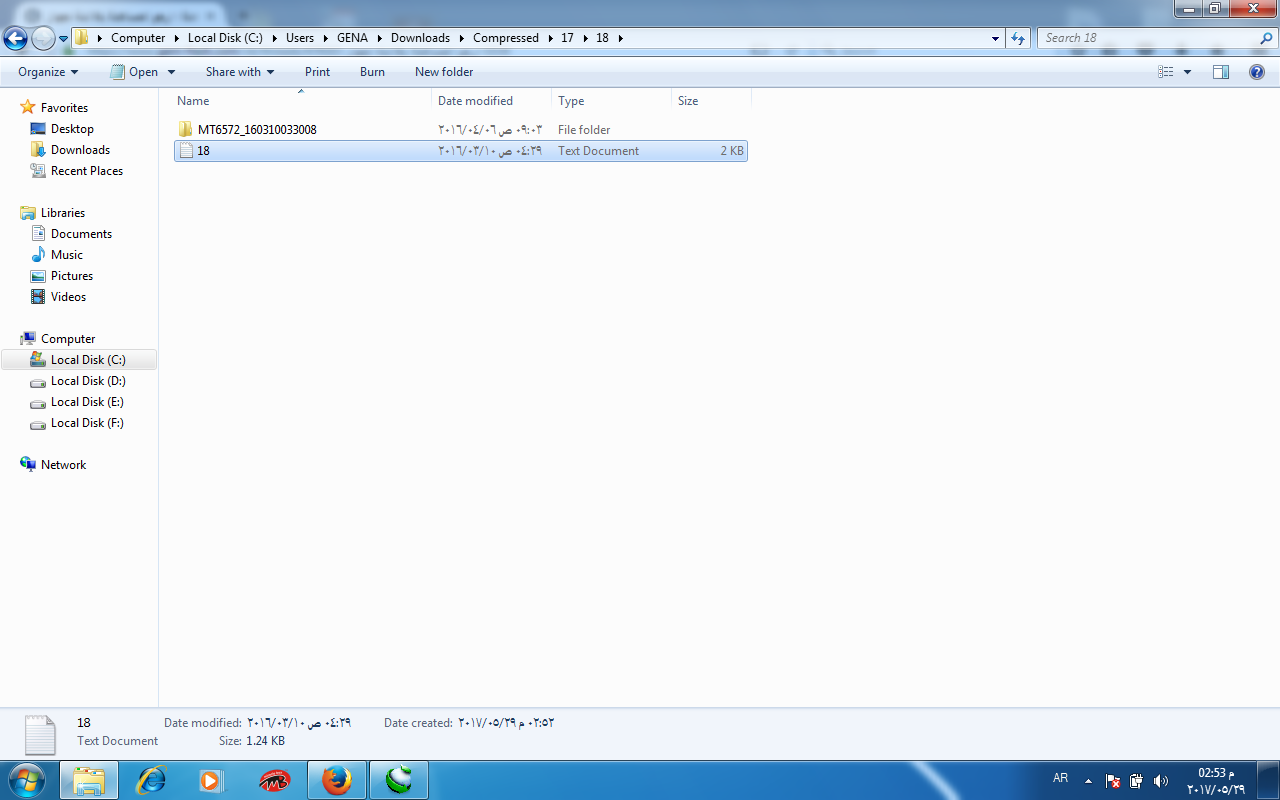This screenshot has width=1280, height=800.
Task: Select the Pictures library
Action: pos(72,276)
